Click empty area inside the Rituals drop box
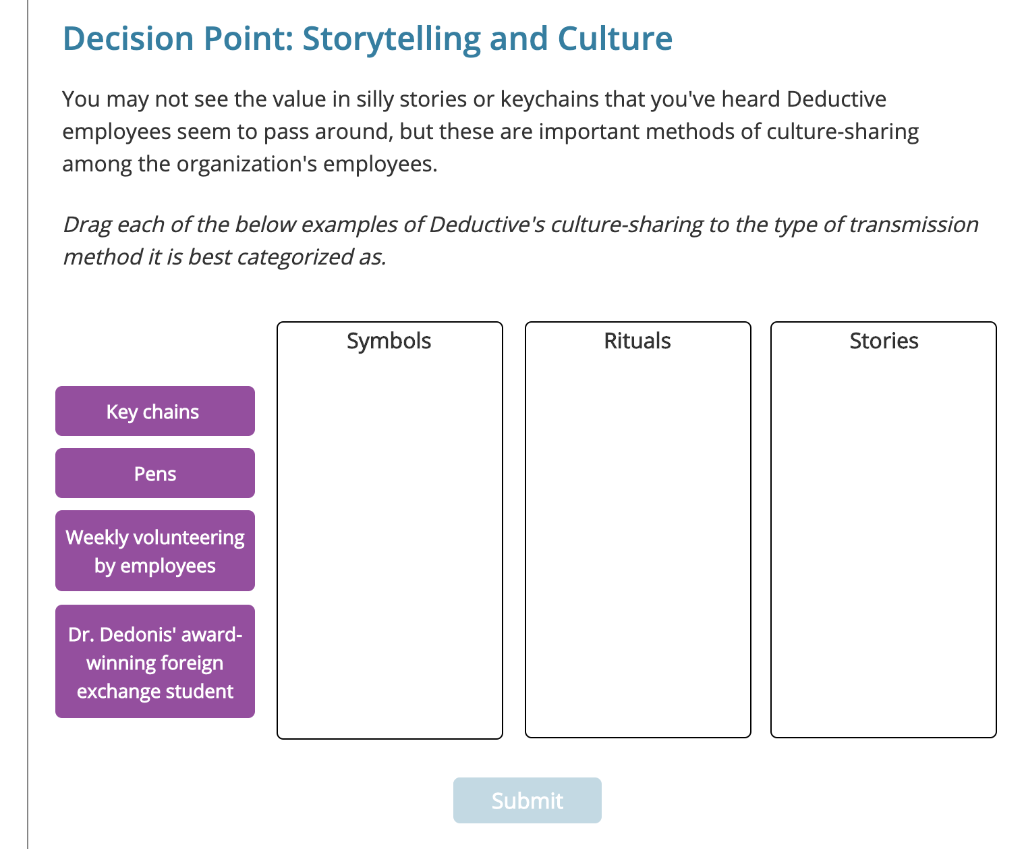The height and width of the screenshot is (849, 1024). pyautogui.click(x=637, y=550)
